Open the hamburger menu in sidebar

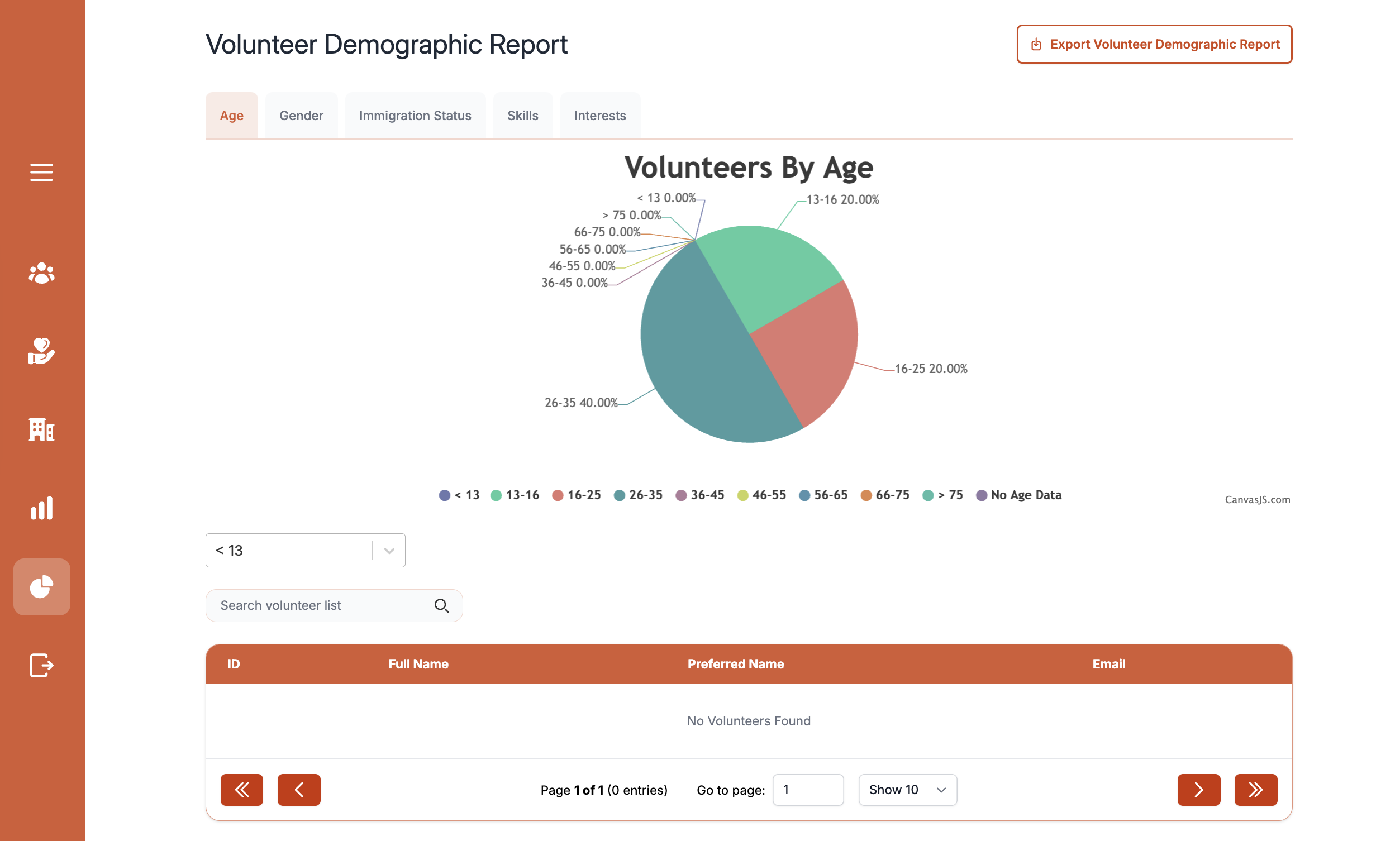41,171
